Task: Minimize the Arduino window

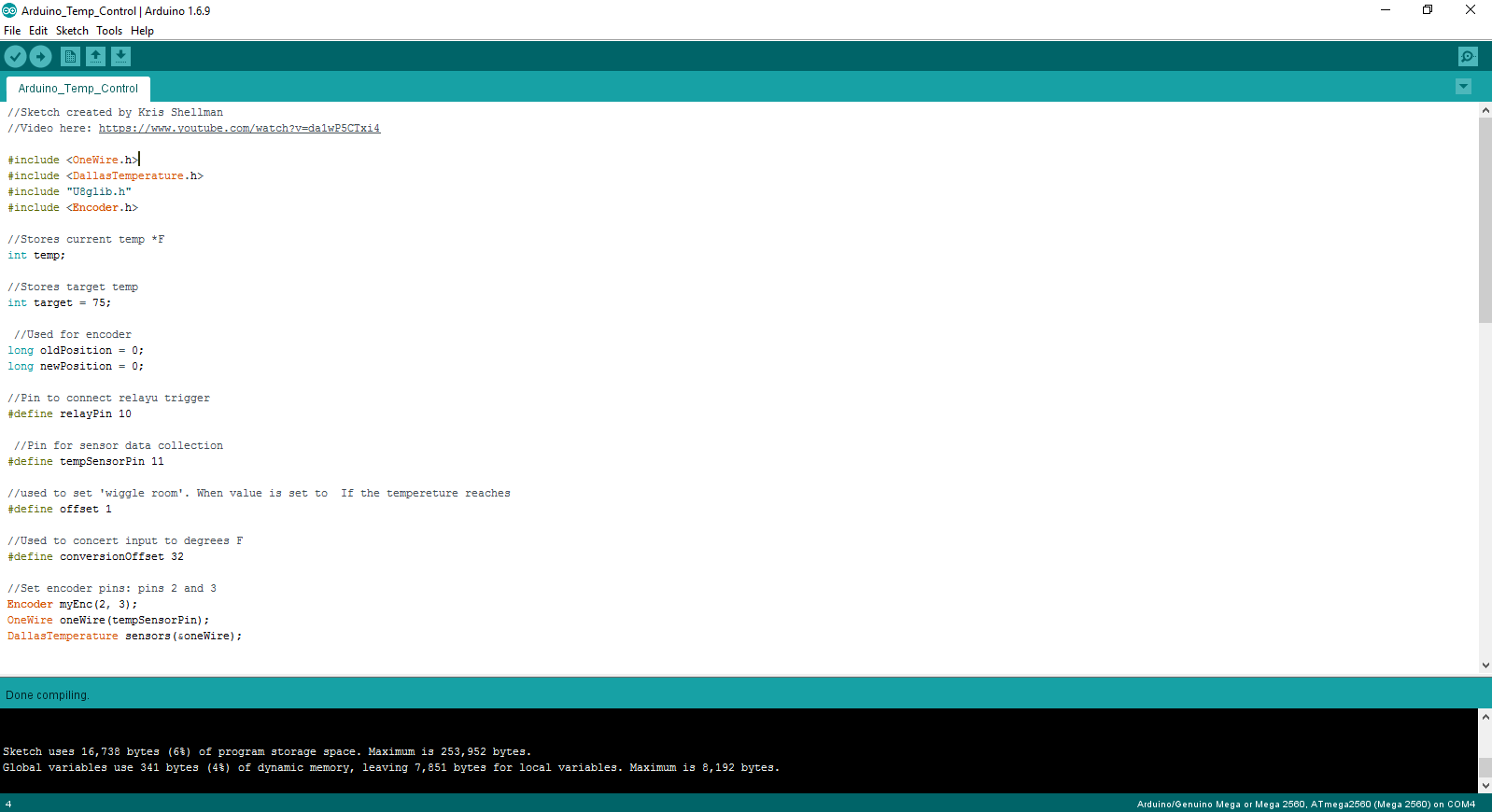Action: point(1386,10)
